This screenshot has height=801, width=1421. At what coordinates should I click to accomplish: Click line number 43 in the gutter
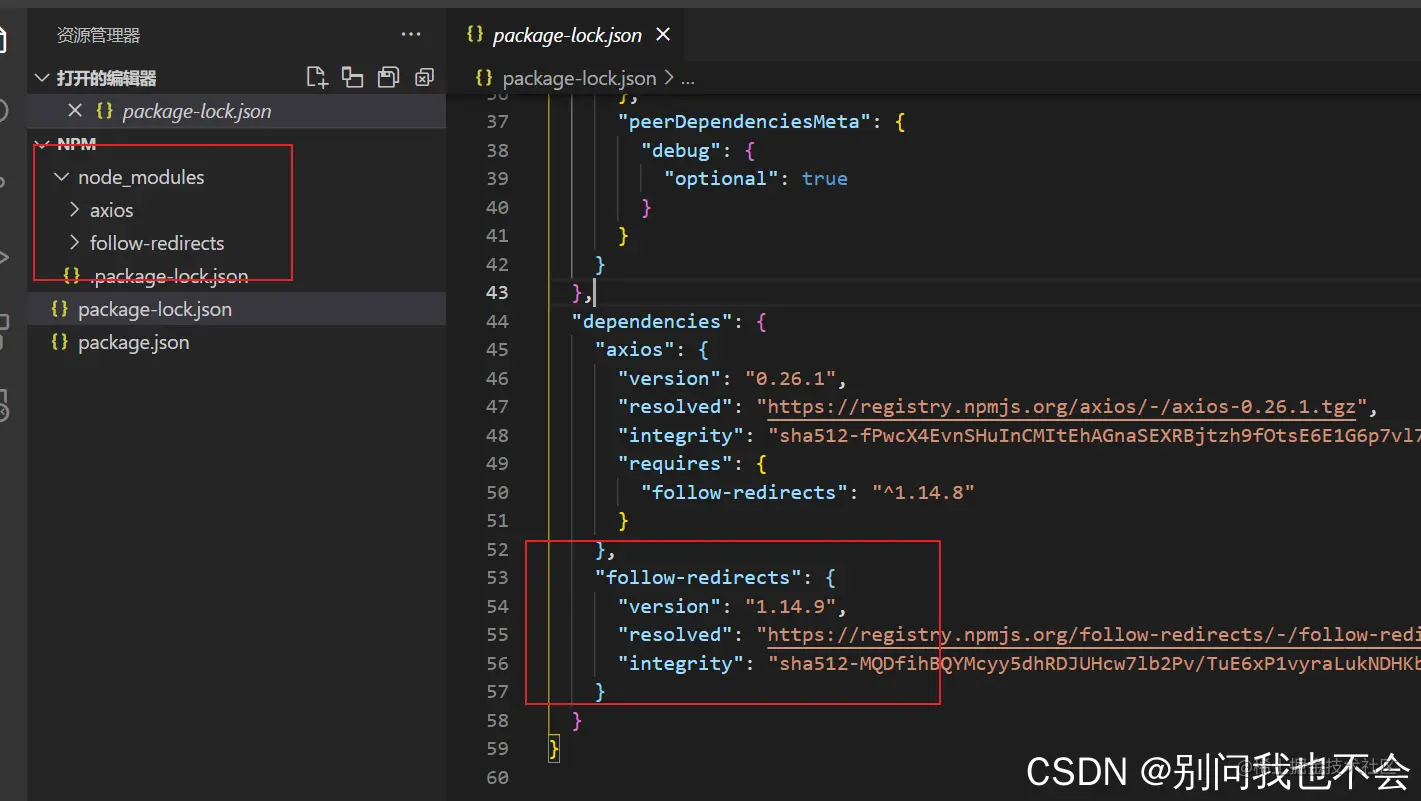497,293
